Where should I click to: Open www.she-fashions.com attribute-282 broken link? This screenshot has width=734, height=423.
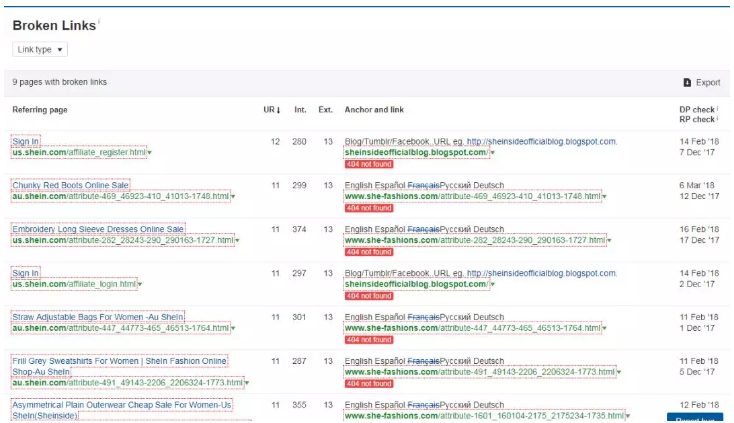[475, 241]
